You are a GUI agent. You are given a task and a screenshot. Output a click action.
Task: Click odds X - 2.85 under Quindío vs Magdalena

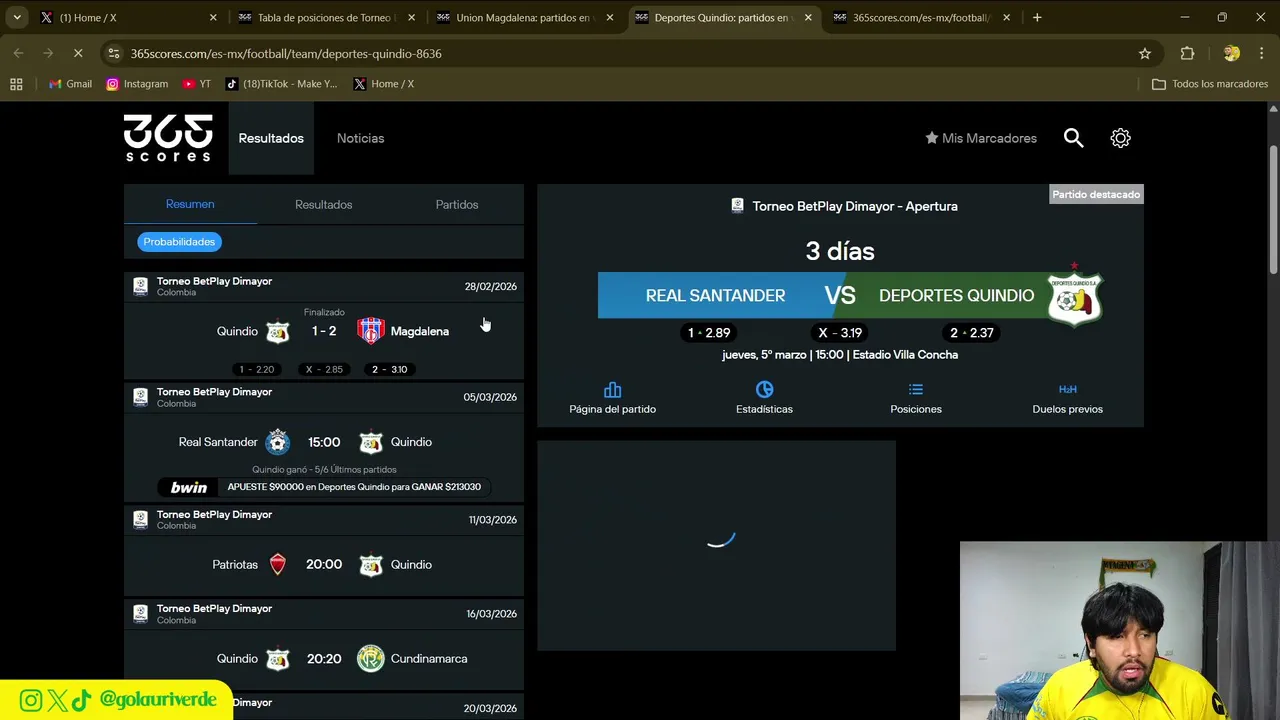(324, 369)
